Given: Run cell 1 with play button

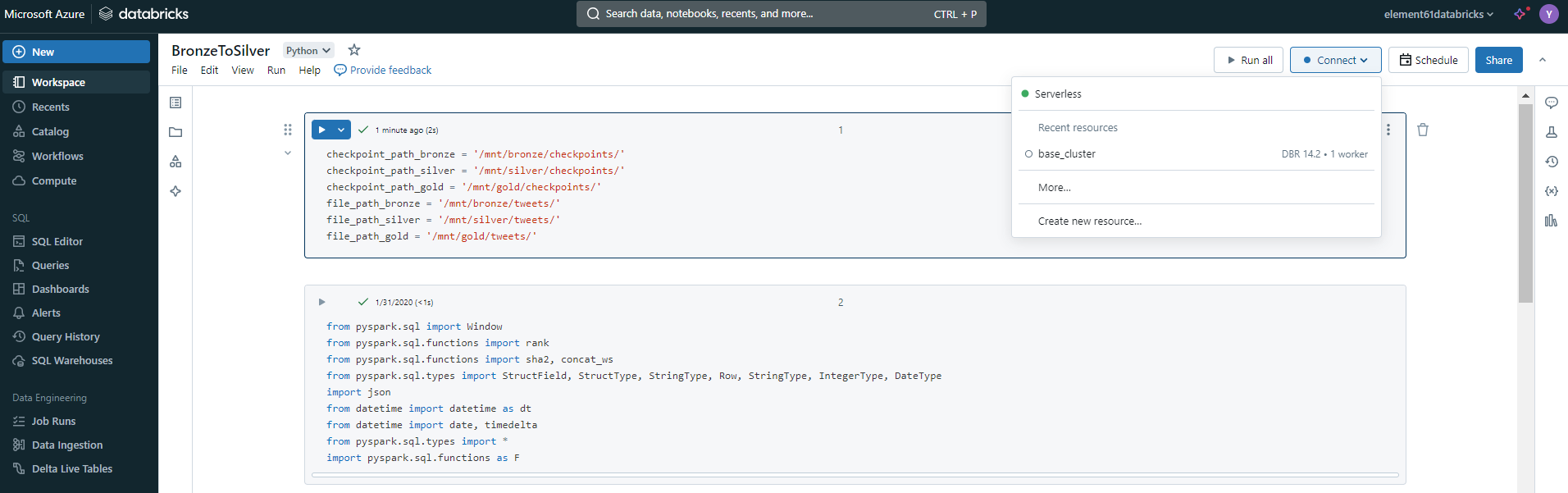Looking at the screenshot, I should click(322, 130).
